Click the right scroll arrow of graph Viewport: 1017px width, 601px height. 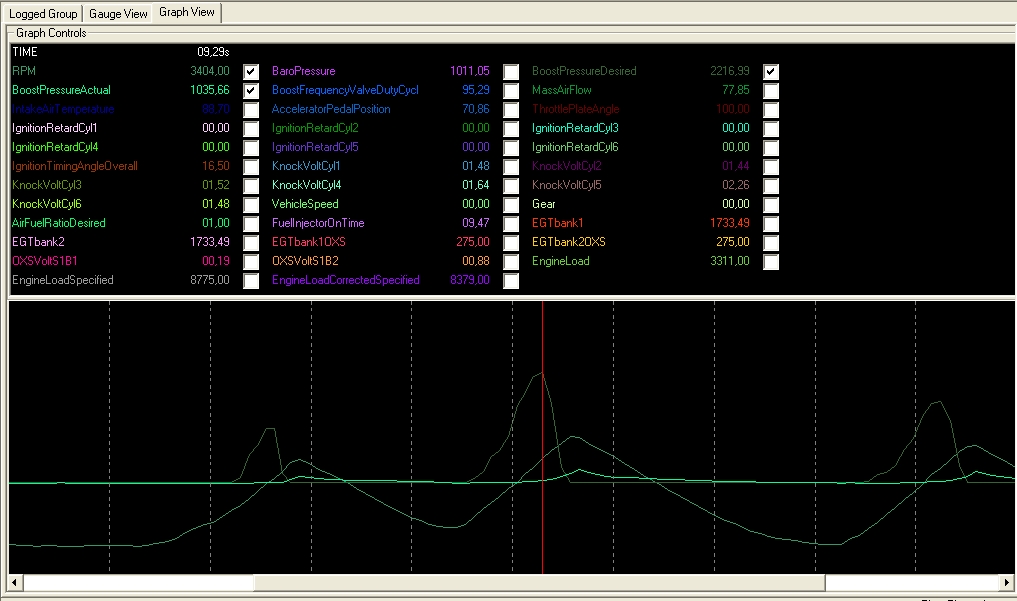[1007, 582]
